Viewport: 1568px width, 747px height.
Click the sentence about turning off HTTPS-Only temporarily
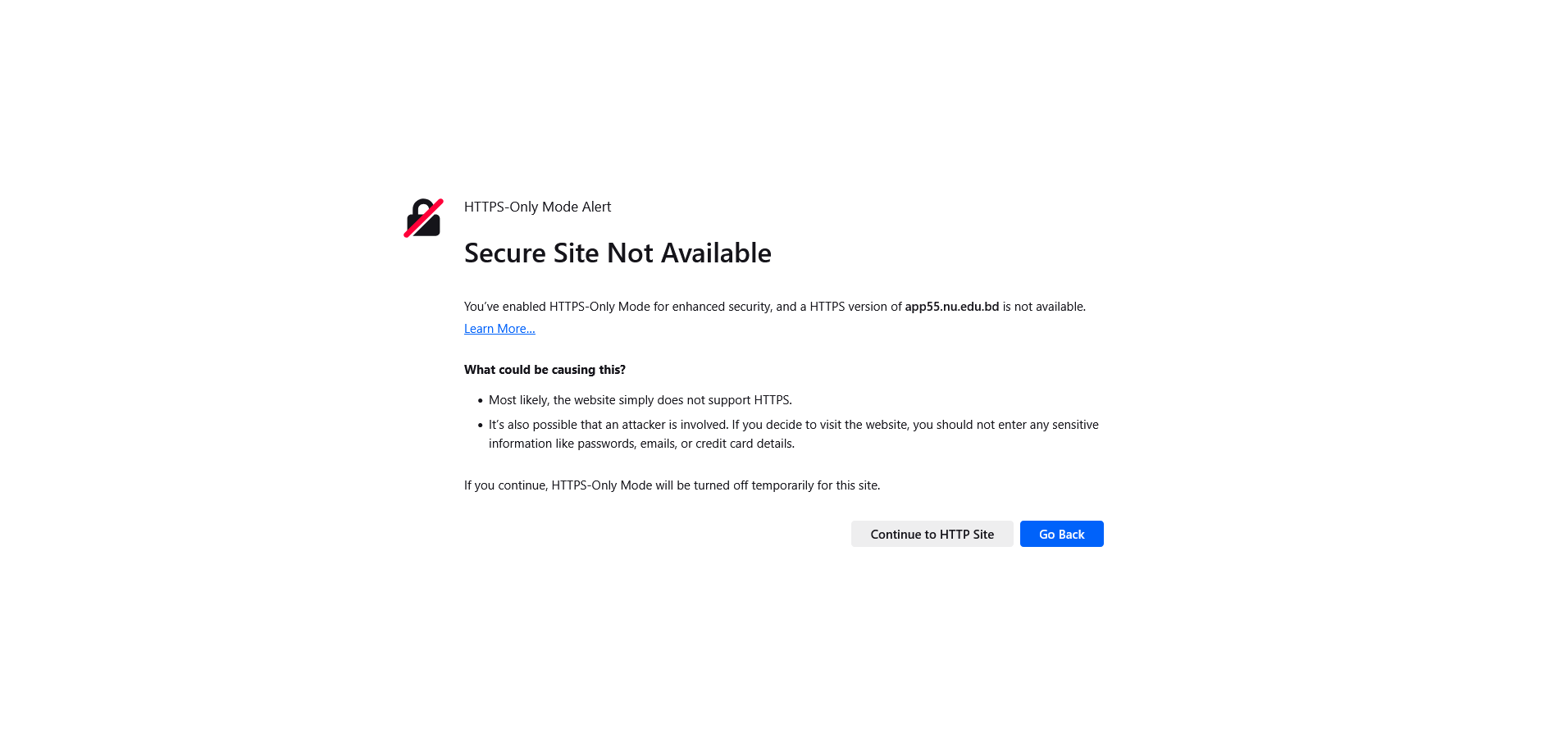coord(672,485)
